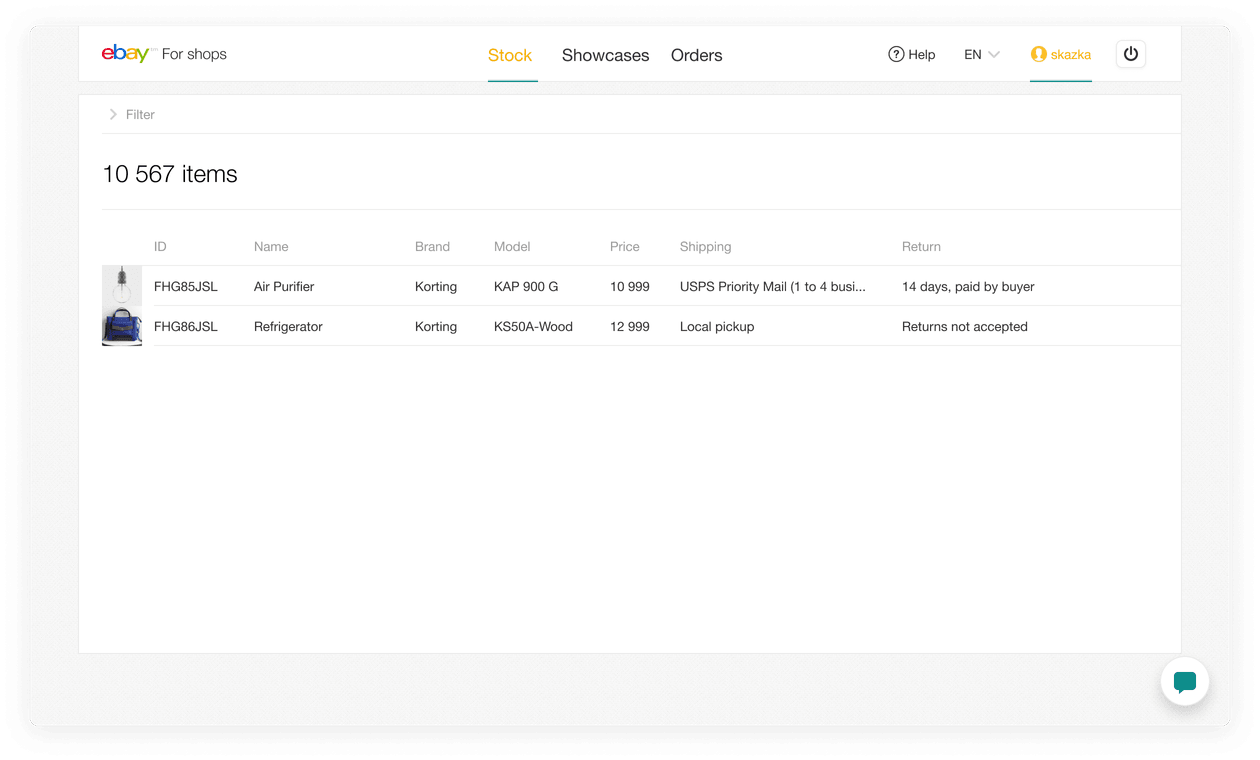Click the Help link
This screenshot has height=760, width=1260.
(921, 54)
